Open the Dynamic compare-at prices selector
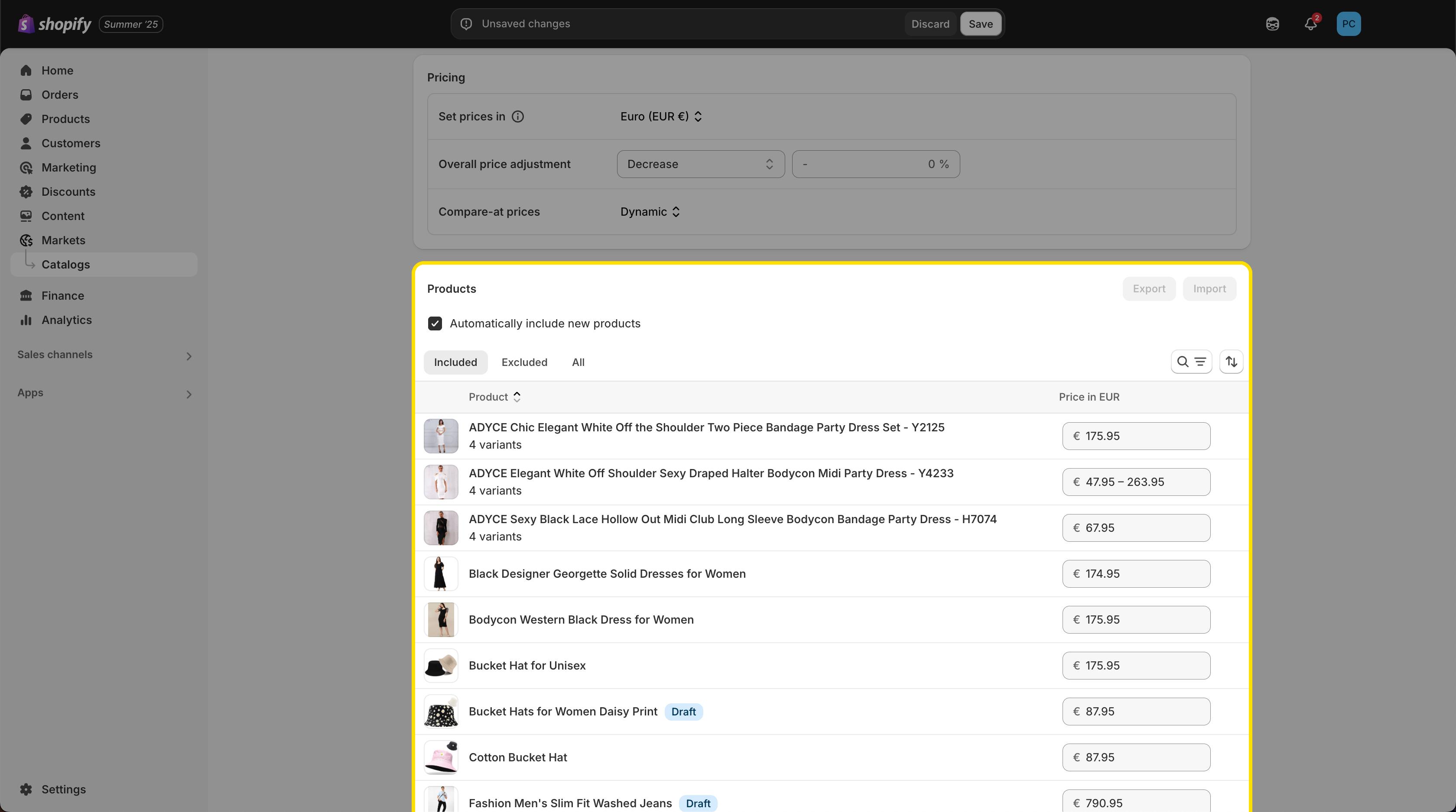The width and height of the screenshot is (1456, 812). [650, 212]
